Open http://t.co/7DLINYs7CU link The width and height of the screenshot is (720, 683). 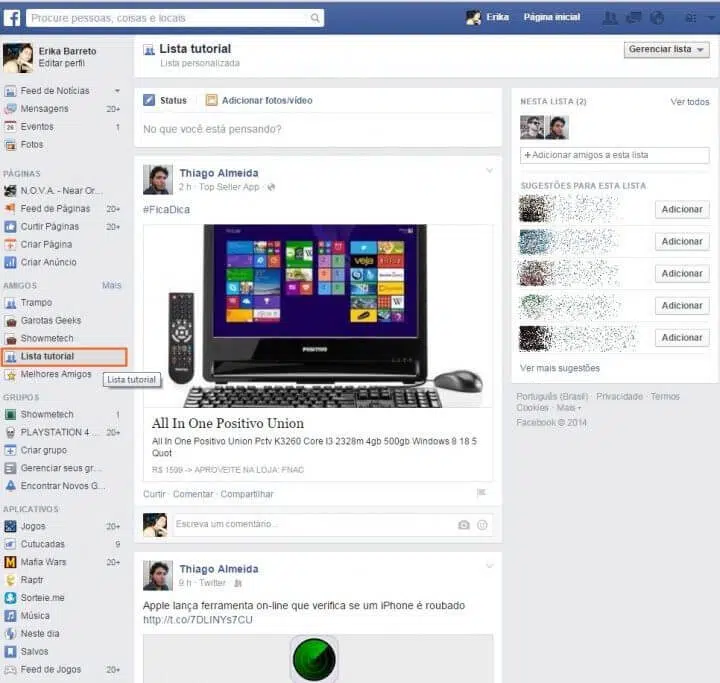click(197, 620)
